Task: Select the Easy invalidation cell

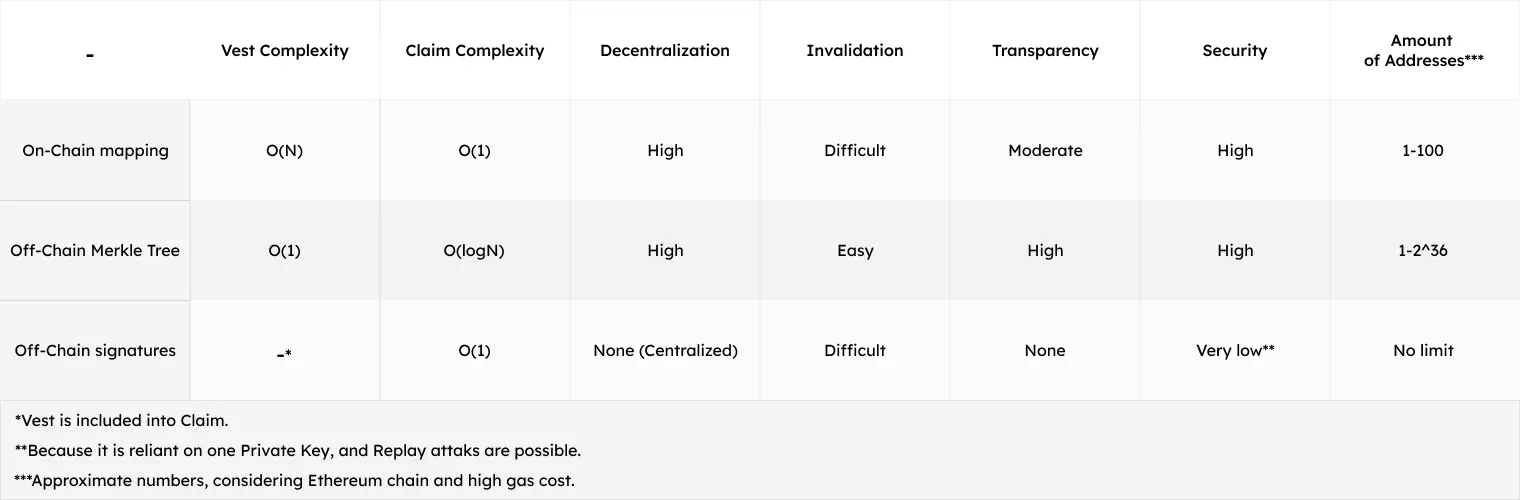Action: (855, 251)
